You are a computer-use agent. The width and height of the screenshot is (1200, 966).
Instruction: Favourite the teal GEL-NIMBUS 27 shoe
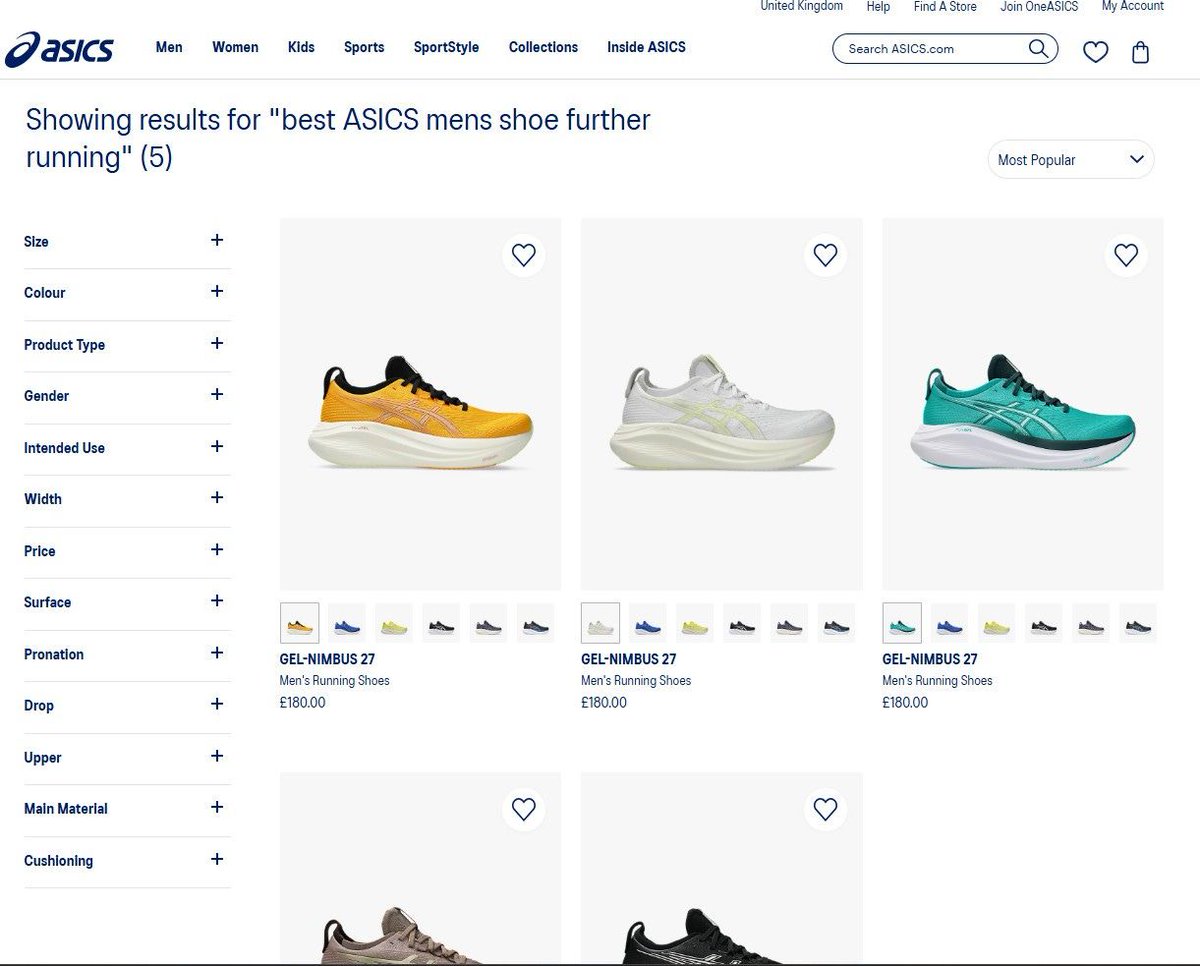coord(1126,255)
